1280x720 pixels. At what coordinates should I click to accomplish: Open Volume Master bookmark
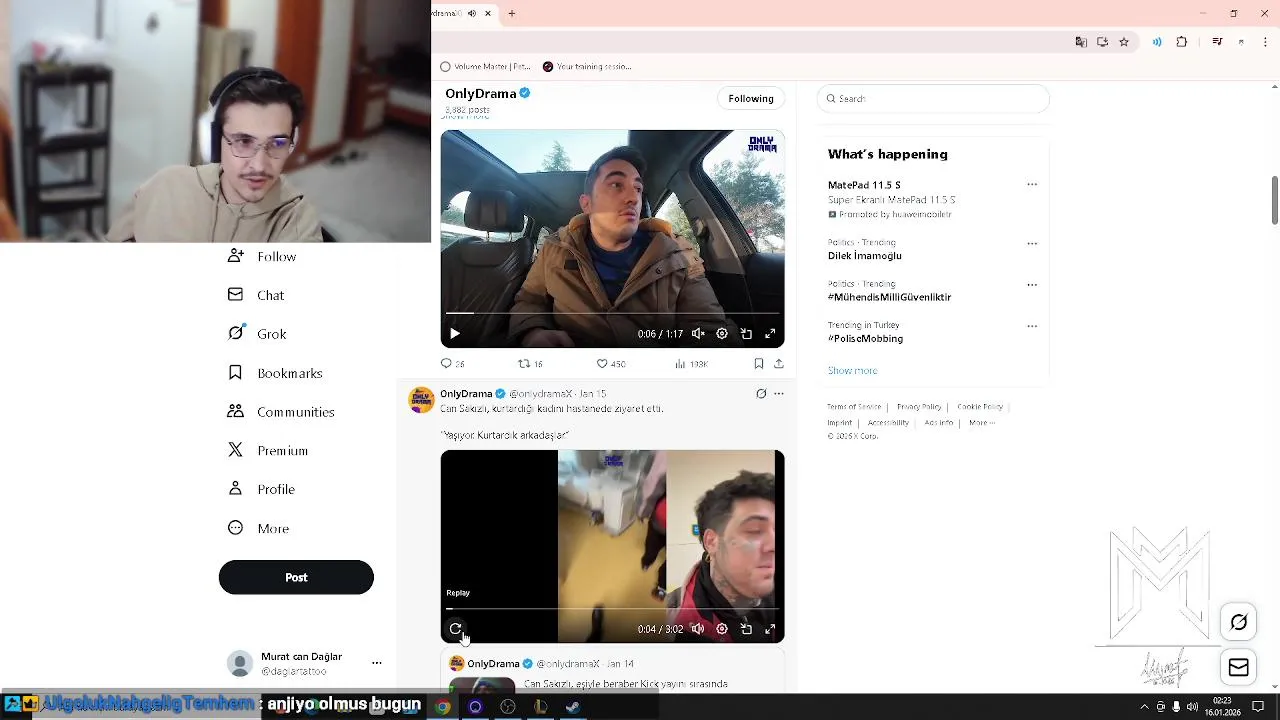(x=487, y=66)
